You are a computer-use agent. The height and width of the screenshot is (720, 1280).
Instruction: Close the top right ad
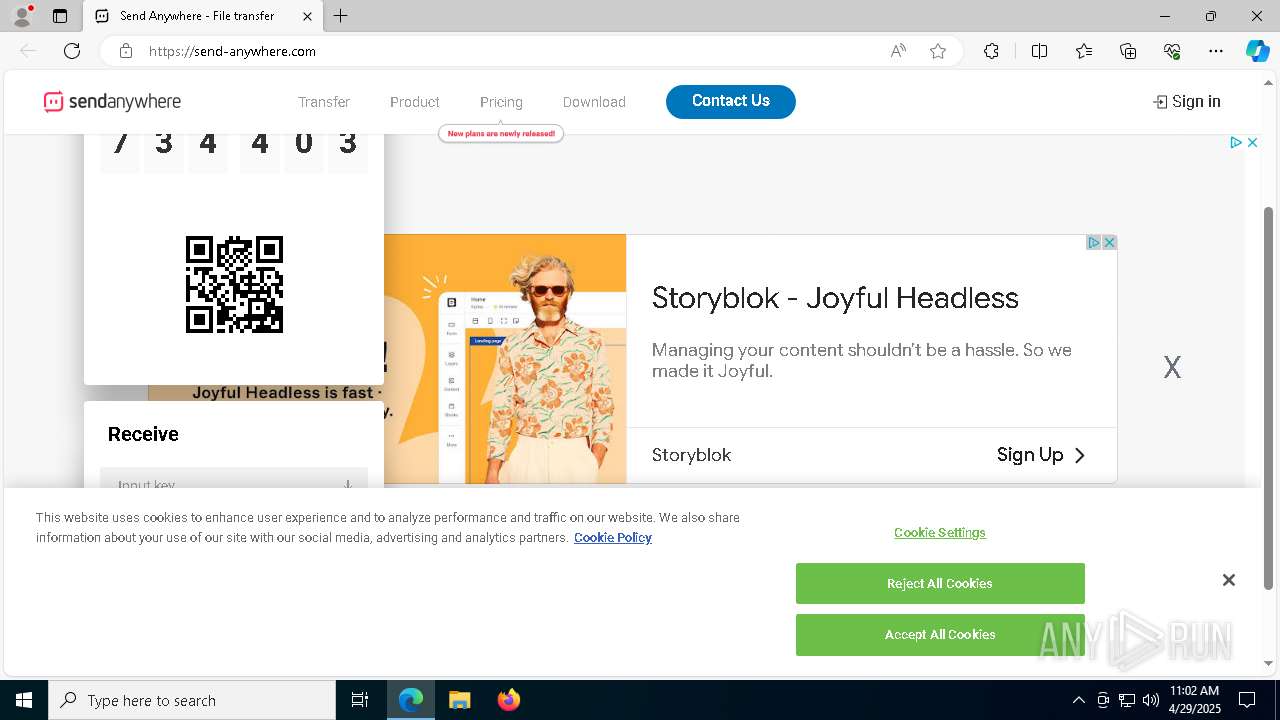pos(1252,143)
